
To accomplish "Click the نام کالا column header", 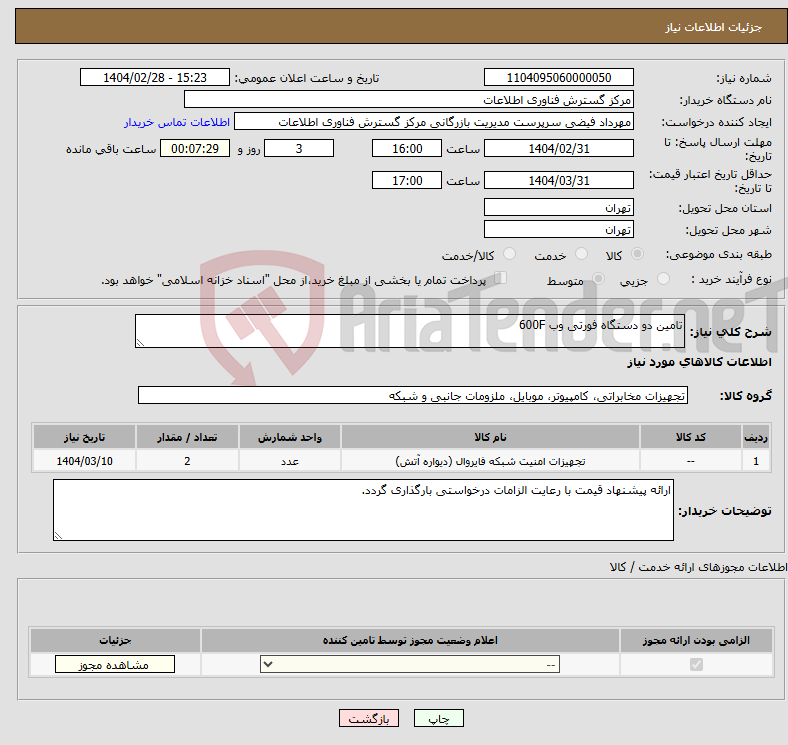I will click(x=490, y=437).
